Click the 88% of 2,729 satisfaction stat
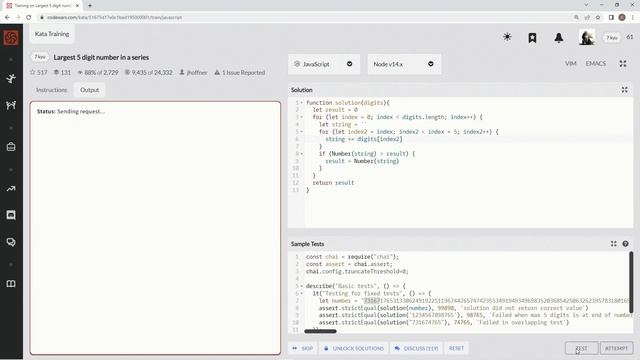The width and height of the screenshot is (640, 360). tap(98, 72)
